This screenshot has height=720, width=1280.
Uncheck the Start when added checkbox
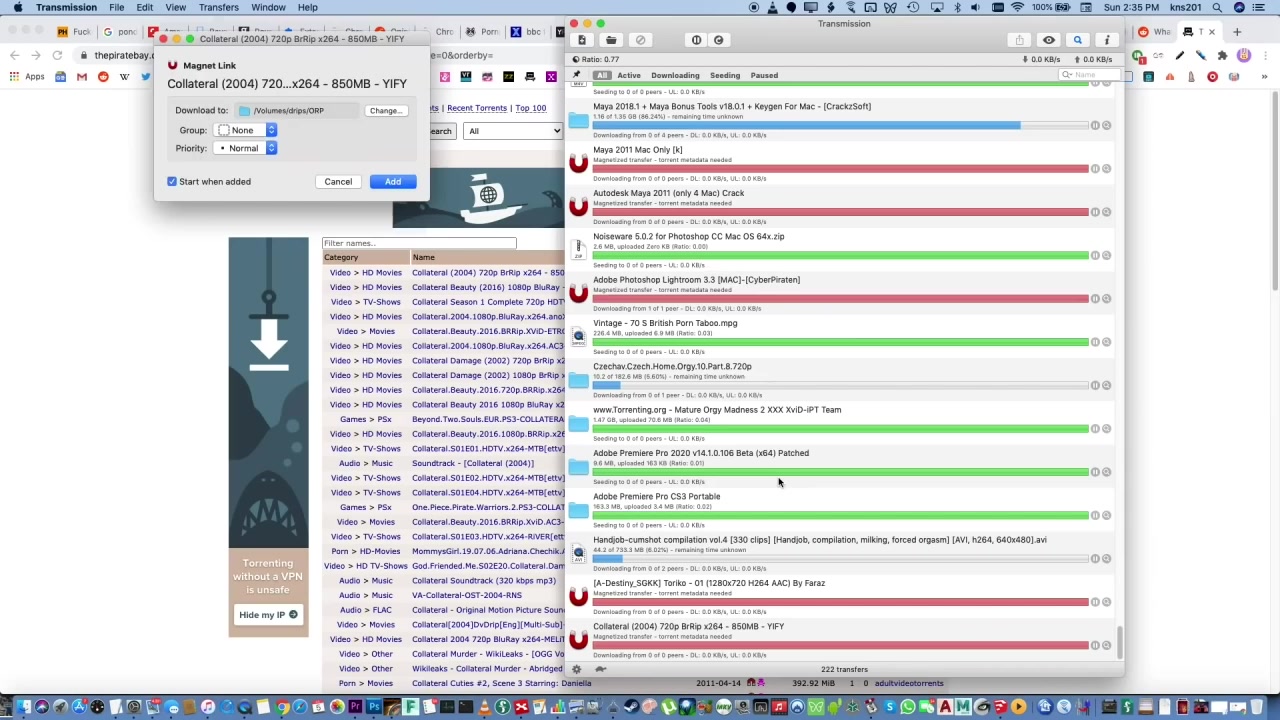[172, 182]
